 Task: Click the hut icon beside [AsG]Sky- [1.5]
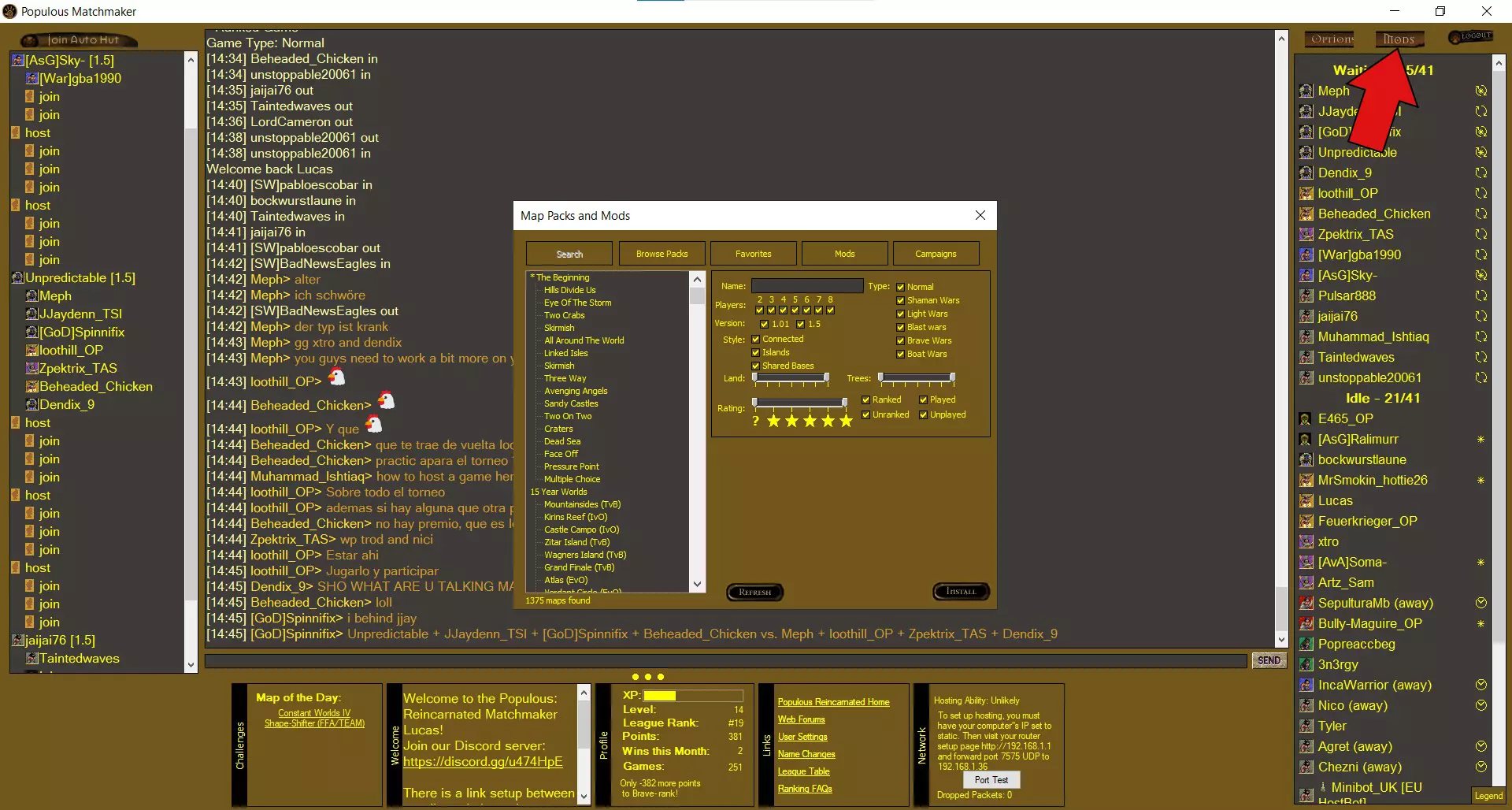[x=18, y=61]
